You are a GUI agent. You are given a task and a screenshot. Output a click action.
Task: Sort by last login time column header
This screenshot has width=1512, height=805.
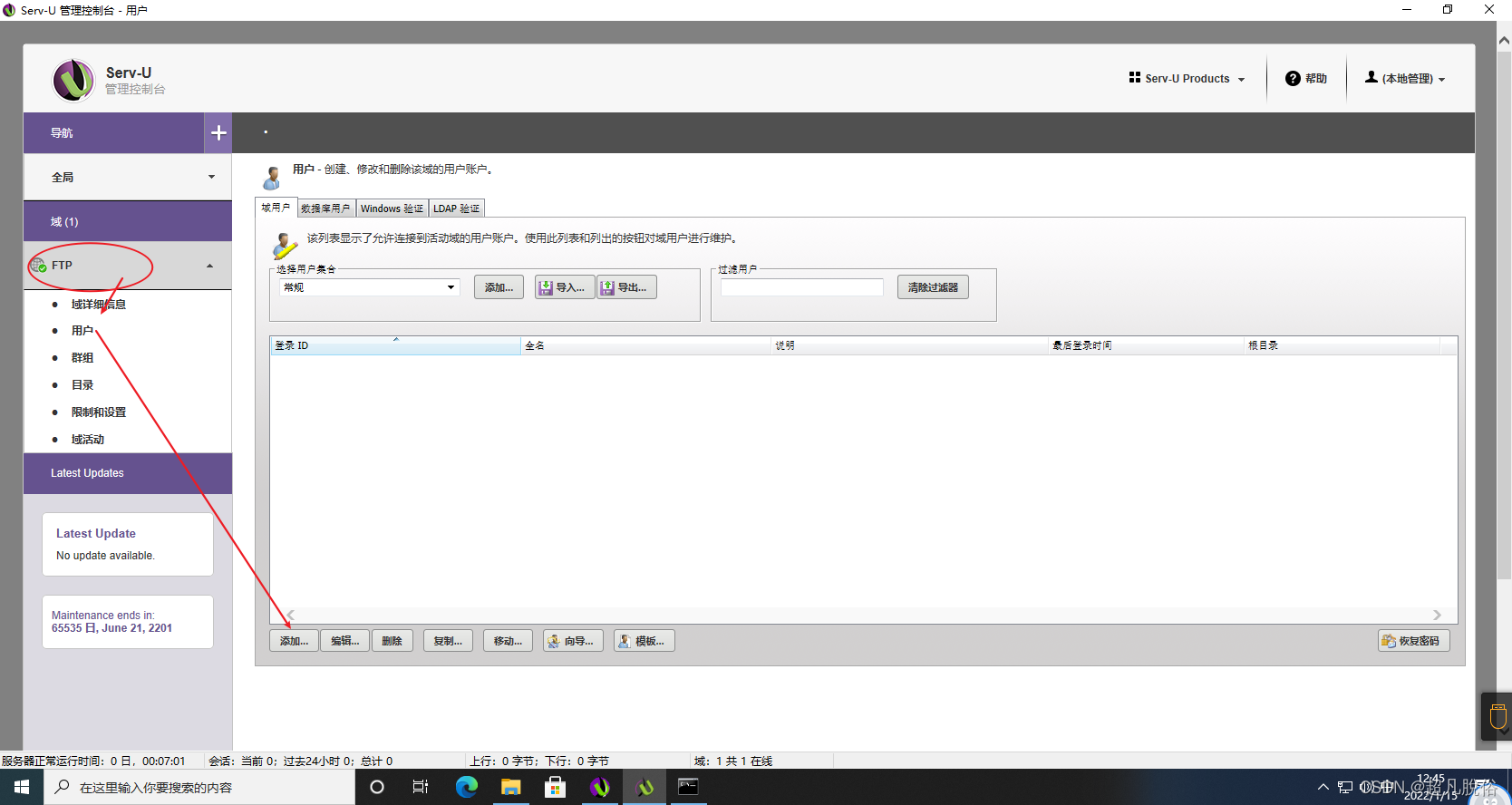pyautogui.click(x=1147, y=345)
